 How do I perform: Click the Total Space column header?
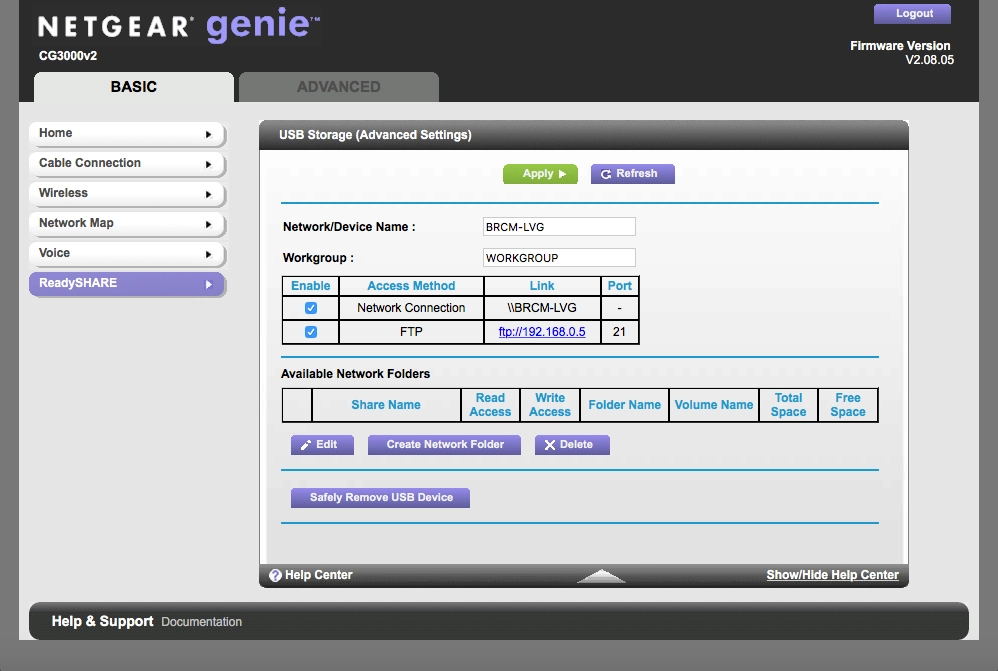(789, 405)
